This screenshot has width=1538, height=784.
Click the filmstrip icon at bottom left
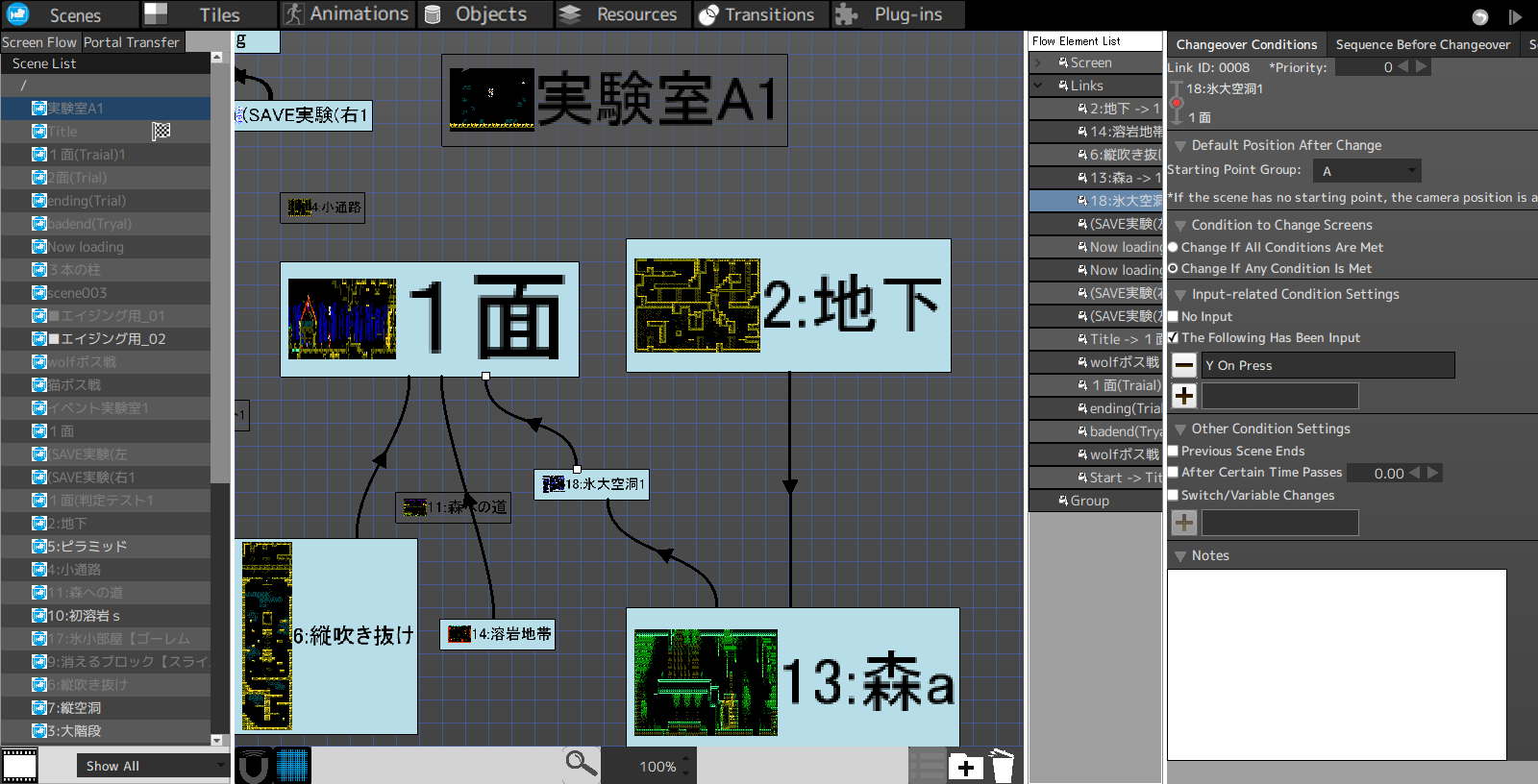[19, 766]
